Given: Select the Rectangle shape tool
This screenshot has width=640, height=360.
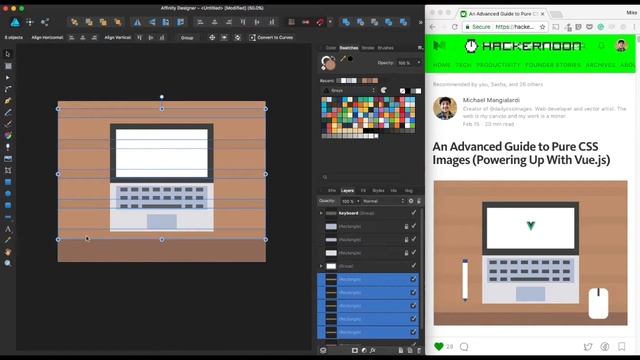Looking at the screenshot, I should click(8, 182).
